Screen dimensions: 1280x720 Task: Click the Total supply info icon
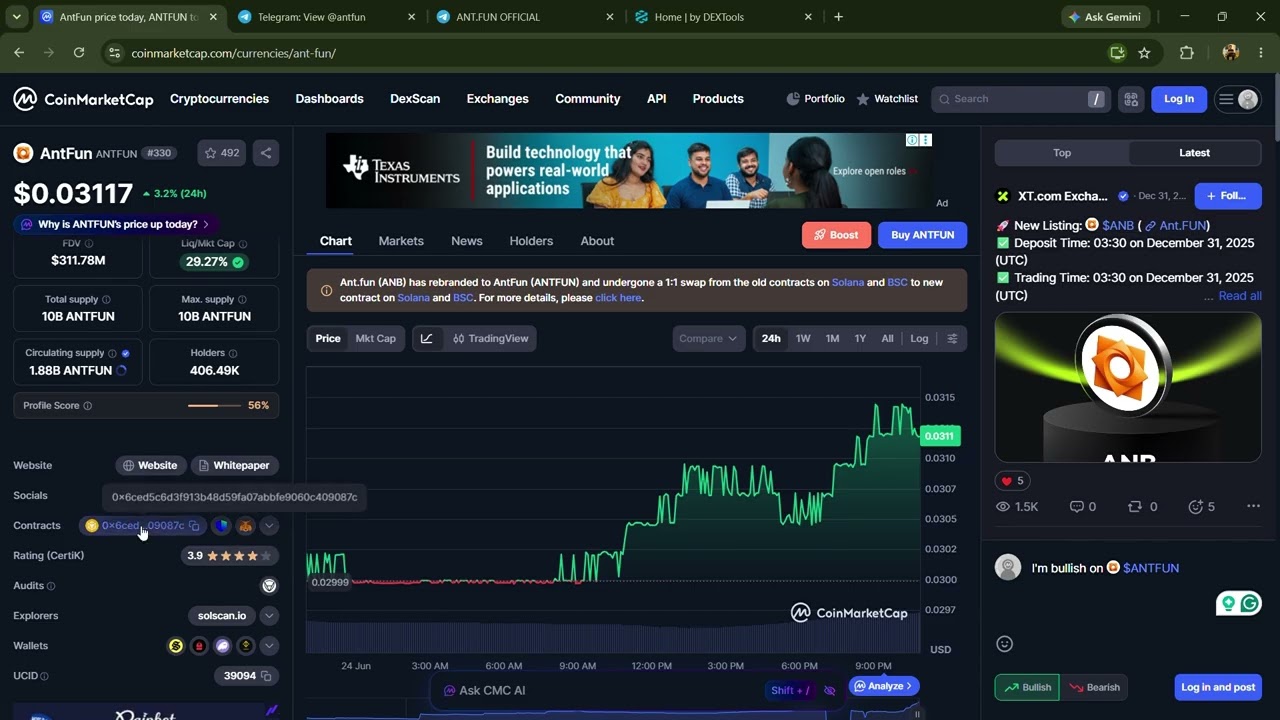[x=106, y=300]
